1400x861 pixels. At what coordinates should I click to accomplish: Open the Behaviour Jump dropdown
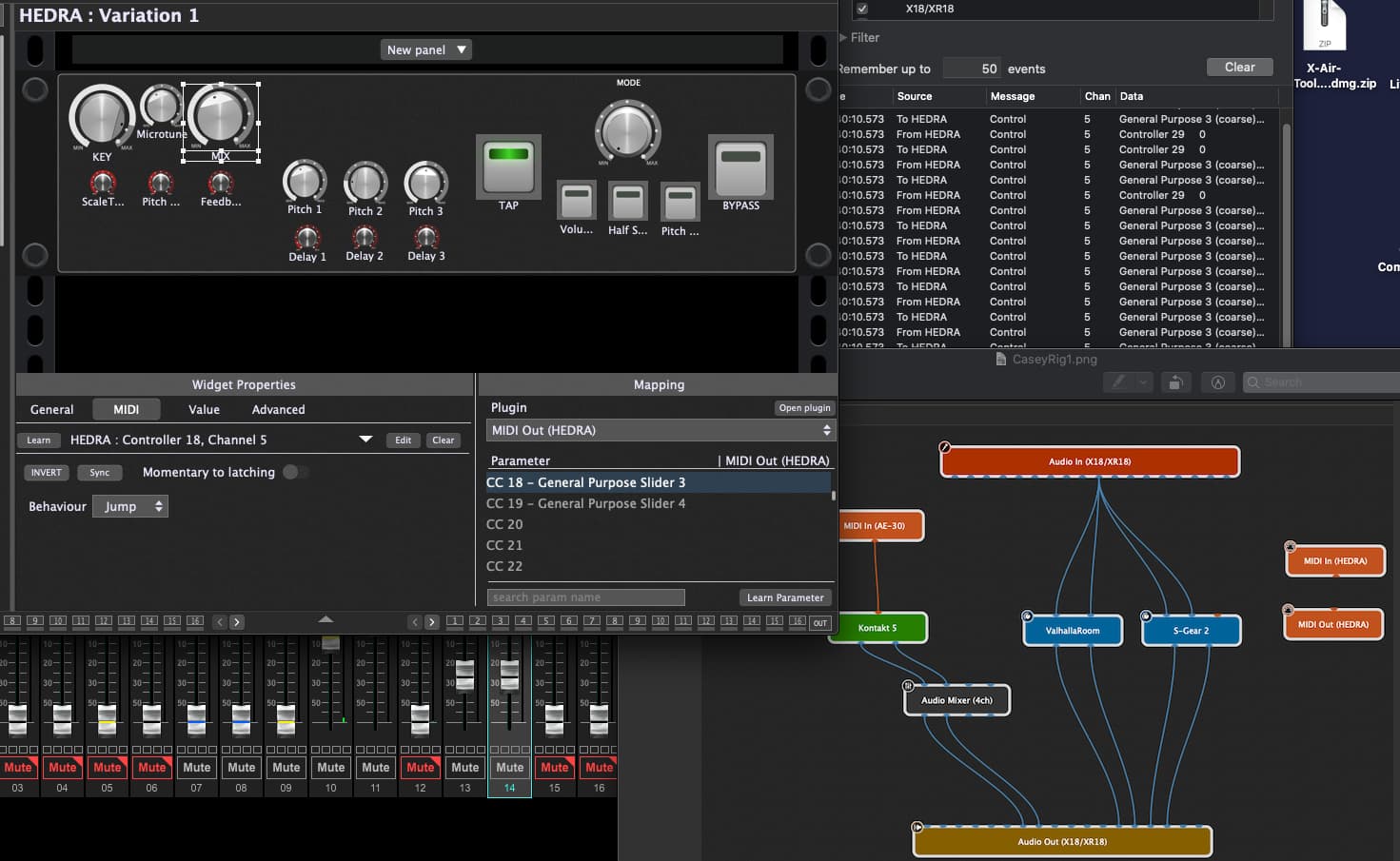pos(130,507)
